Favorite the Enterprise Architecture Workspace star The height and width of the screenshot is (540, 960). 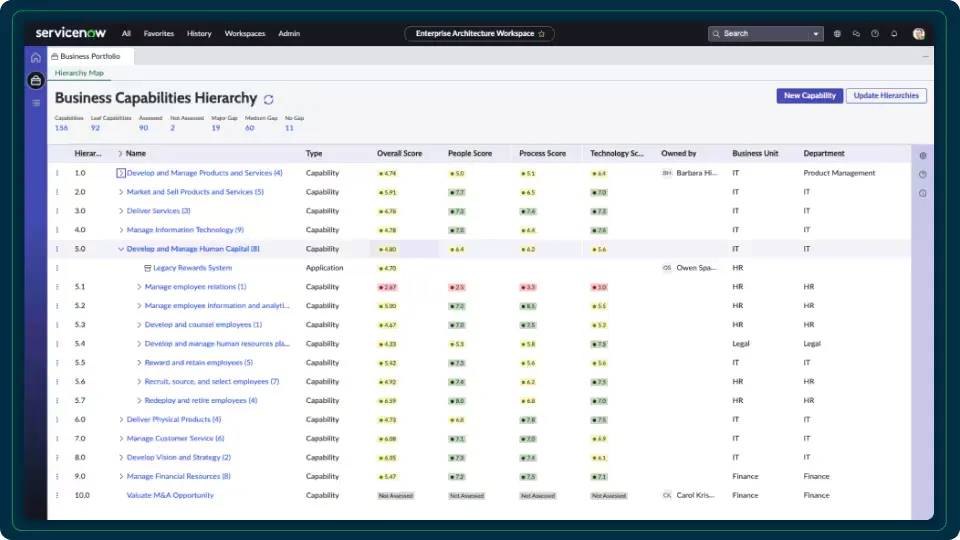(x=541, y=34)
